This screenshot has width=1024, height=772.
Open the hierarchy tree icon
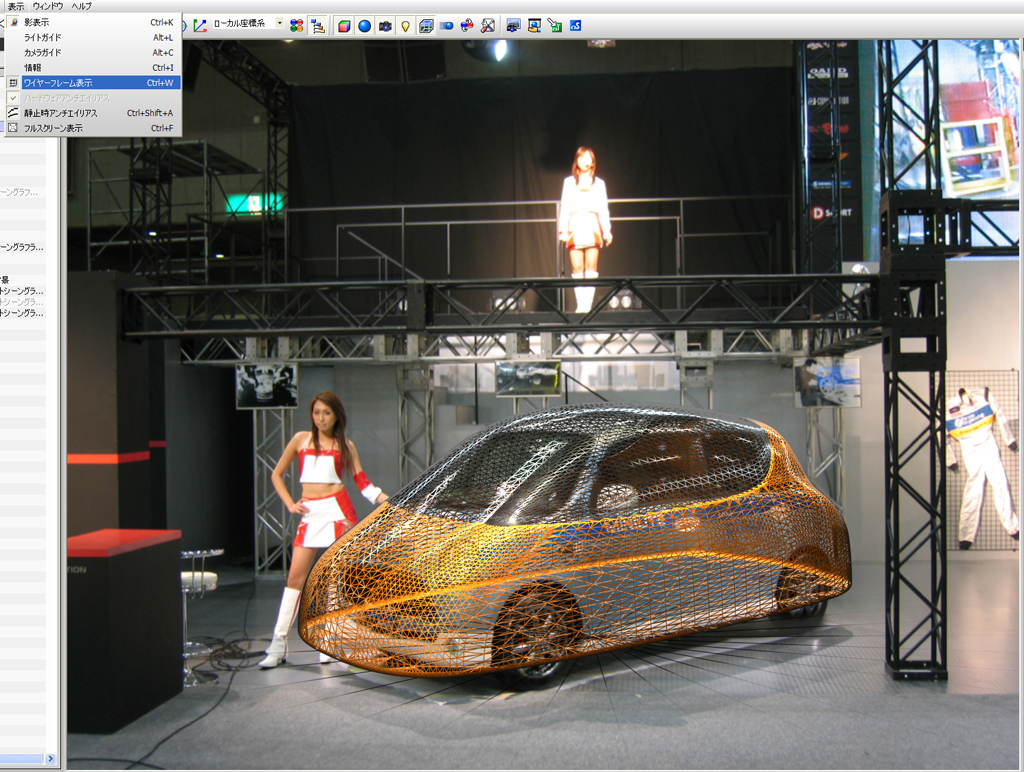coord(317,25)
